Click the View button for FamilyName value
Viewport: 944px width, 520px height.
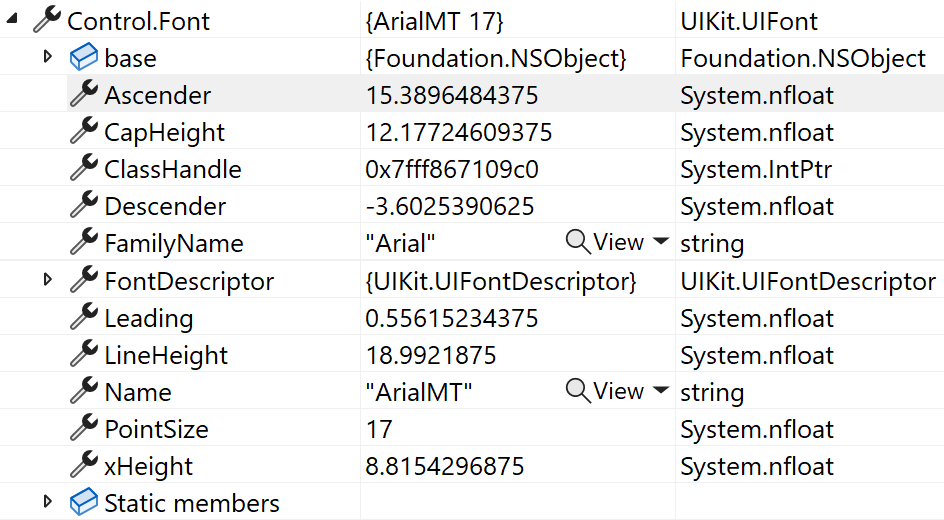pyautogui.click(x=618, y=242)
